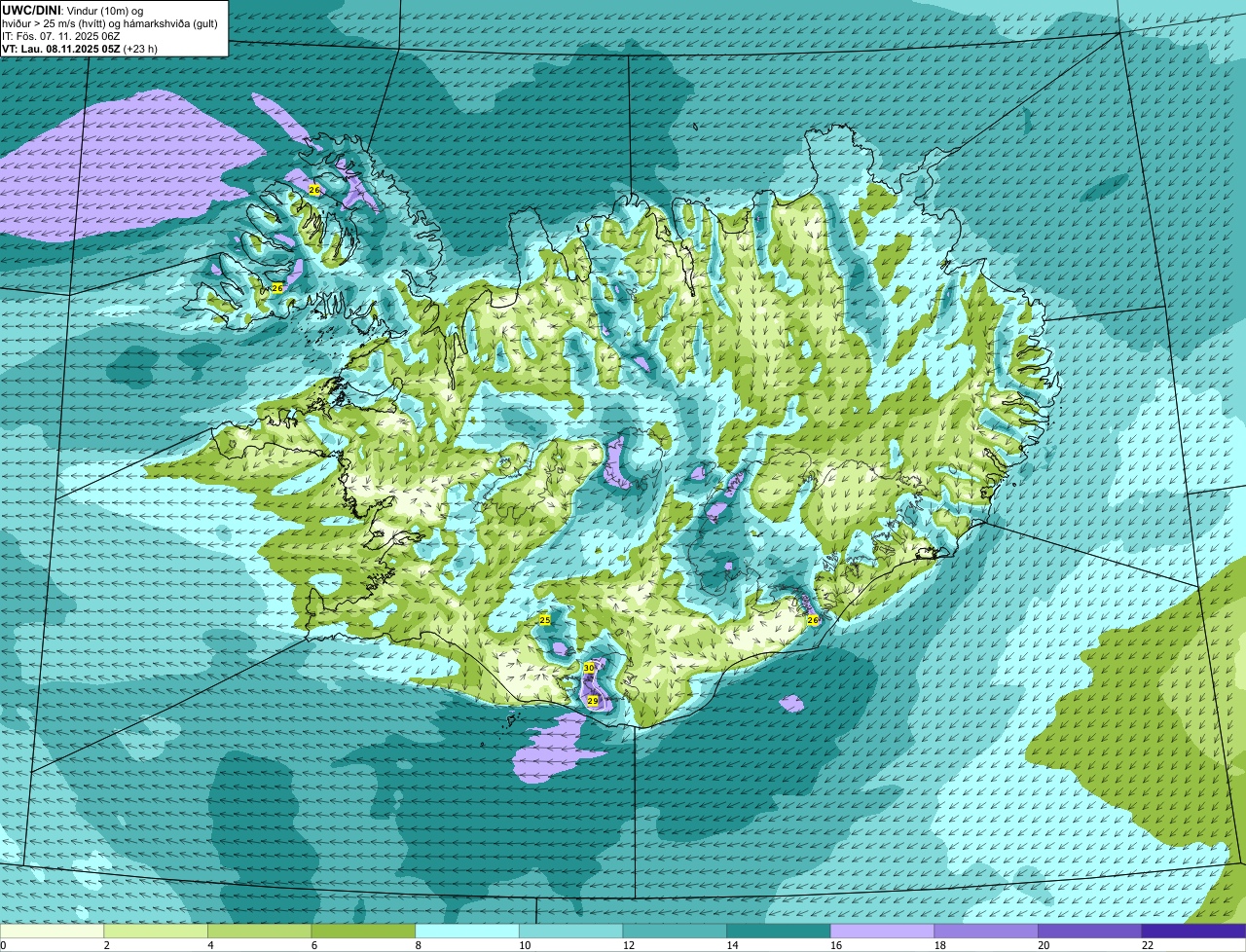
Task: Click the 16–18 m/s lavender legend swatch
Action: click(882, 931)
